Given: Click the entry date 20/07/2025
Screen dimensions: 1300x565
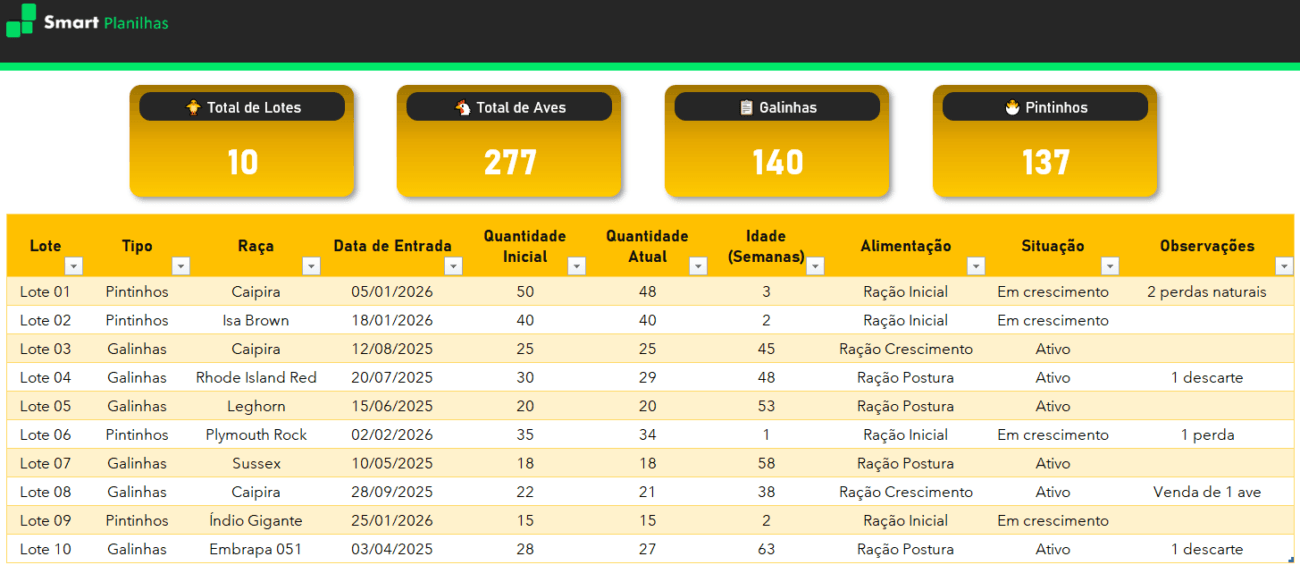Looking at the screenshot, I should click(392, 377).
